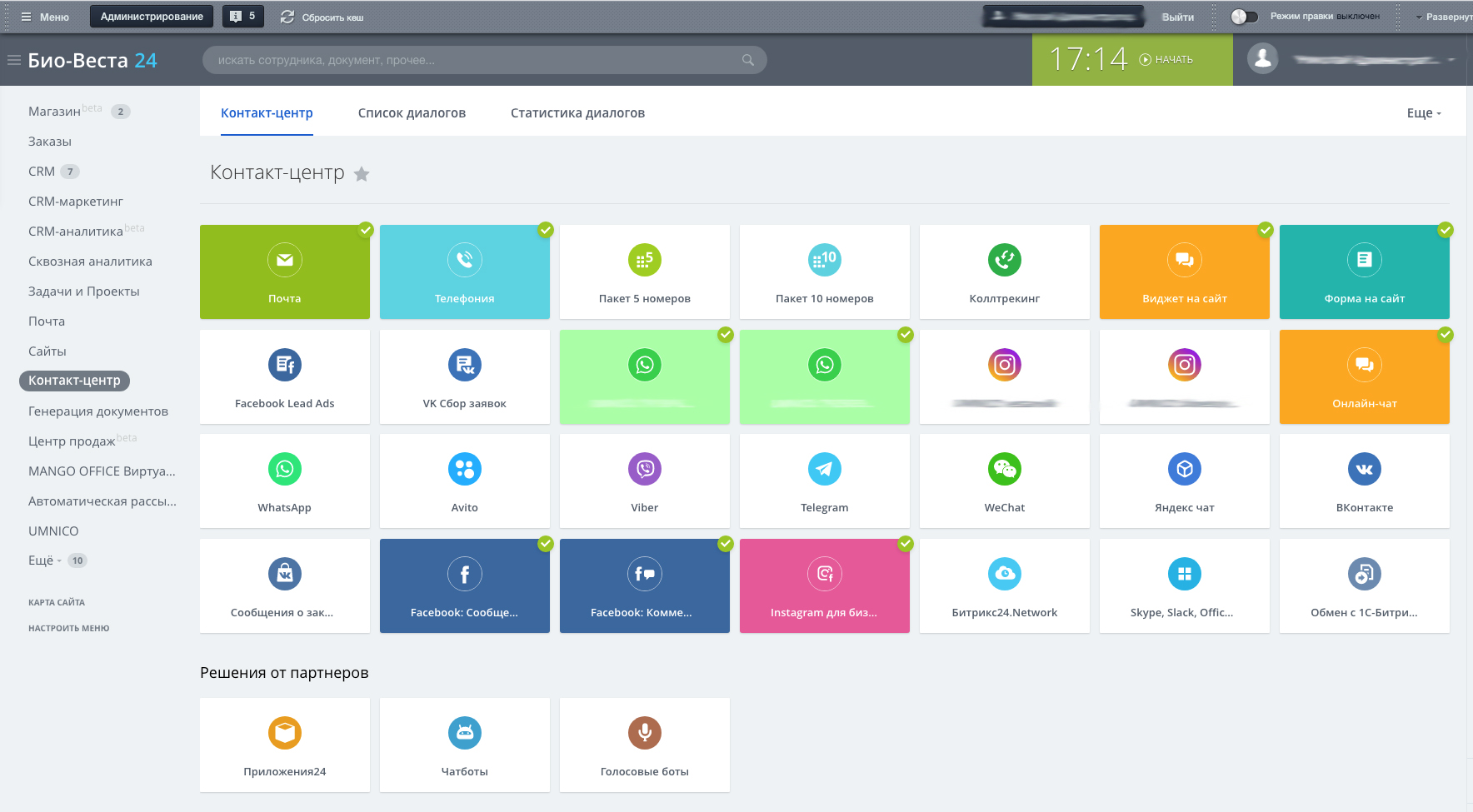Toggle the Режим правки switch

[x=1245, y=15]
